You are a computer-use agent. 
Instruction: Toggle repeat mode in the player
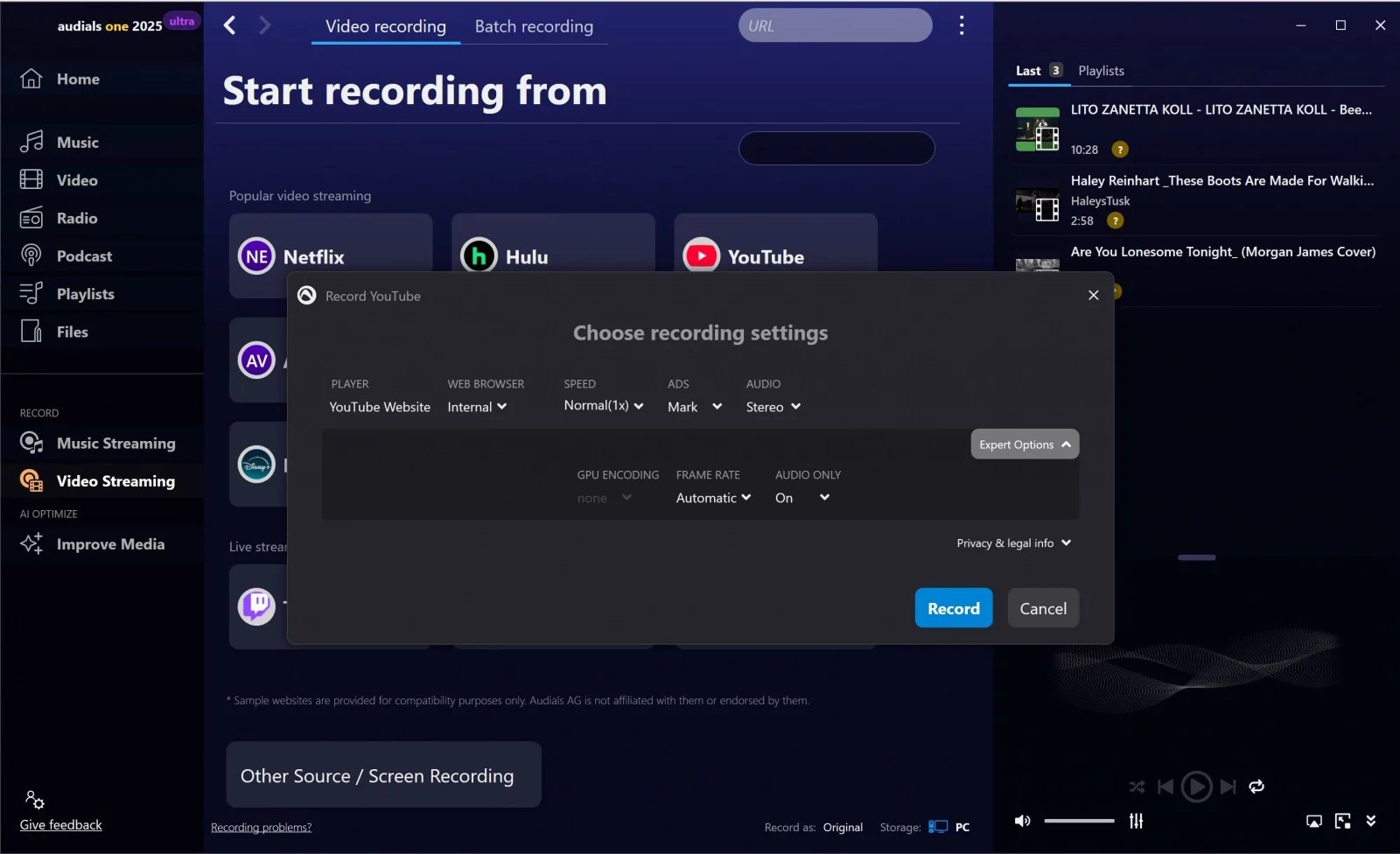(x=1256, y=787)
